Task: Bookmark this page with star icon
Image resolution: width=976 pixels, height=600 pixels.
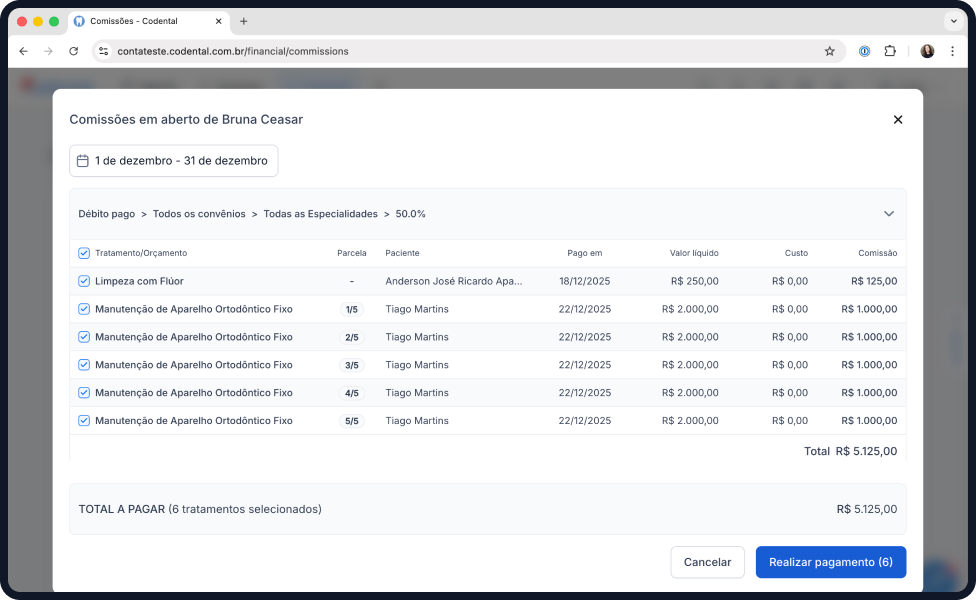Action: pos(829,51)
